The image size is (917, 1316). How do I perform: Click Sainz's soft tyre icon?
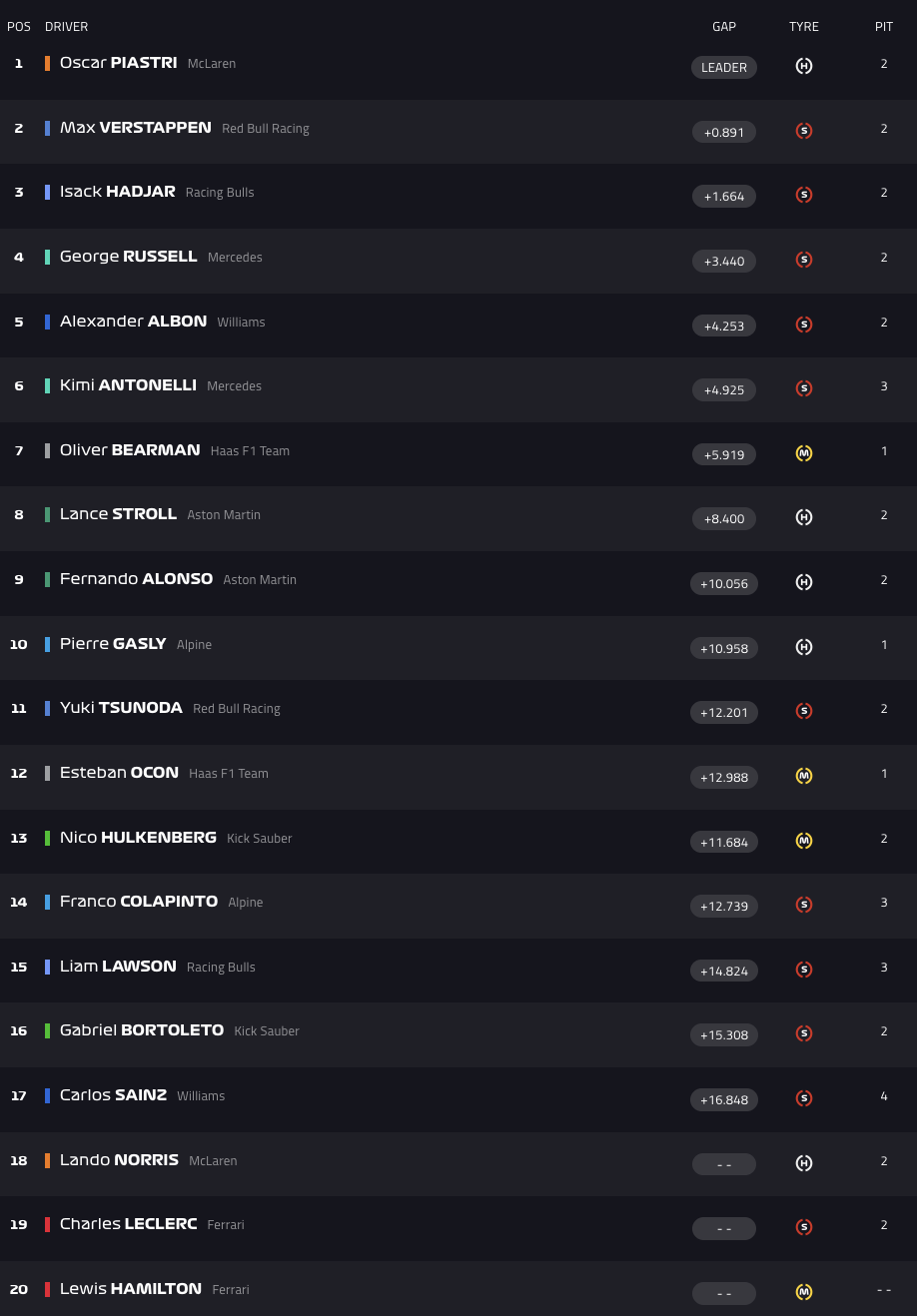tap(803, 1098)
